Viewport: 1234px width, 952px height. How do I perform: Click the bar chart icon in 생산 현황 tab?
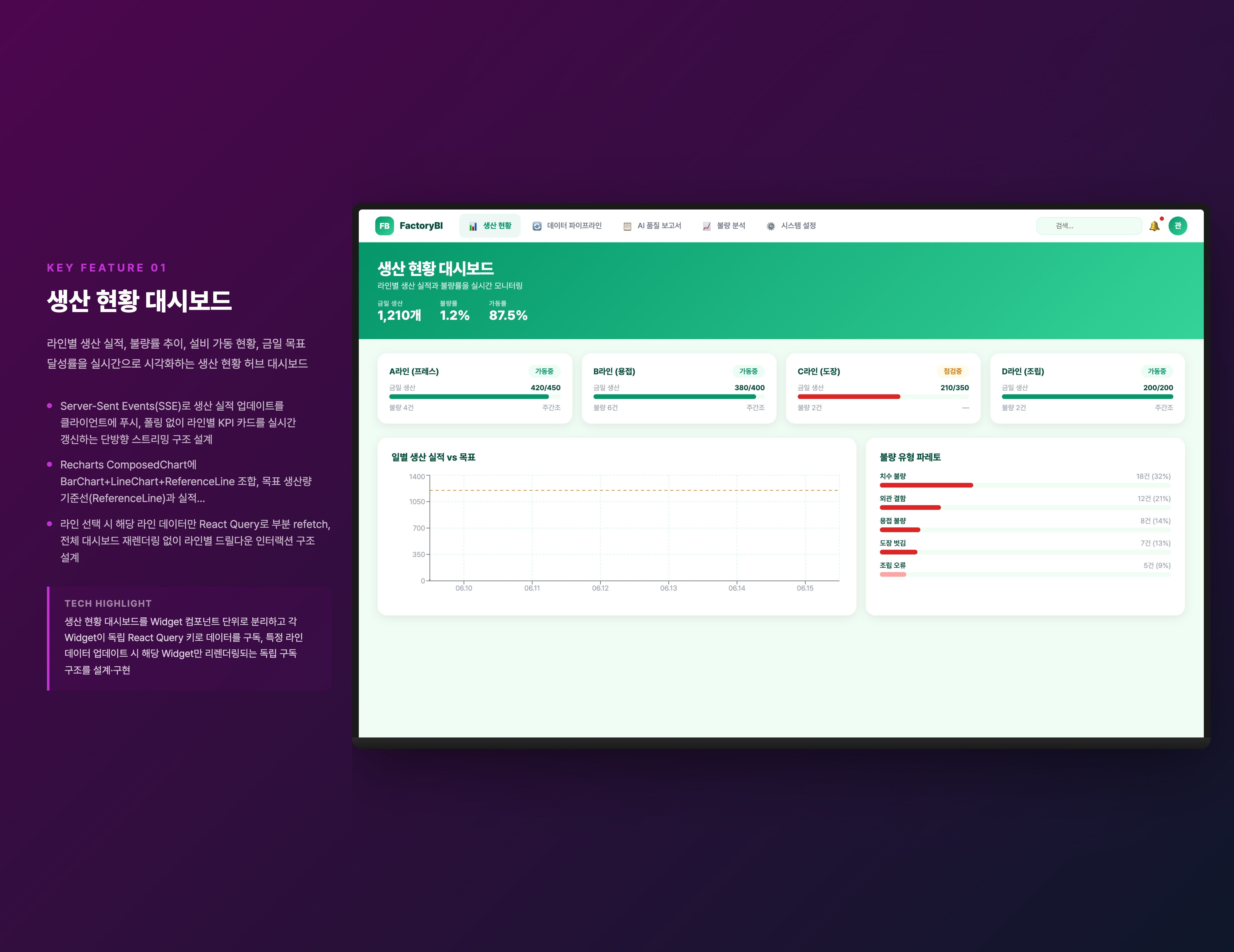tap(473, 227)
